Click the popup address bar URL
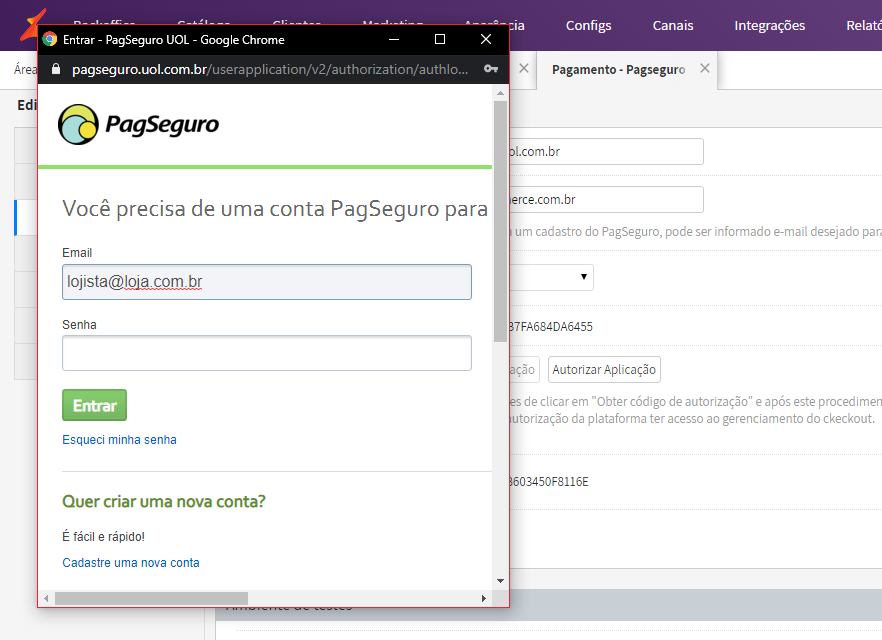This screenshot has height=640, width=882. 270,69
